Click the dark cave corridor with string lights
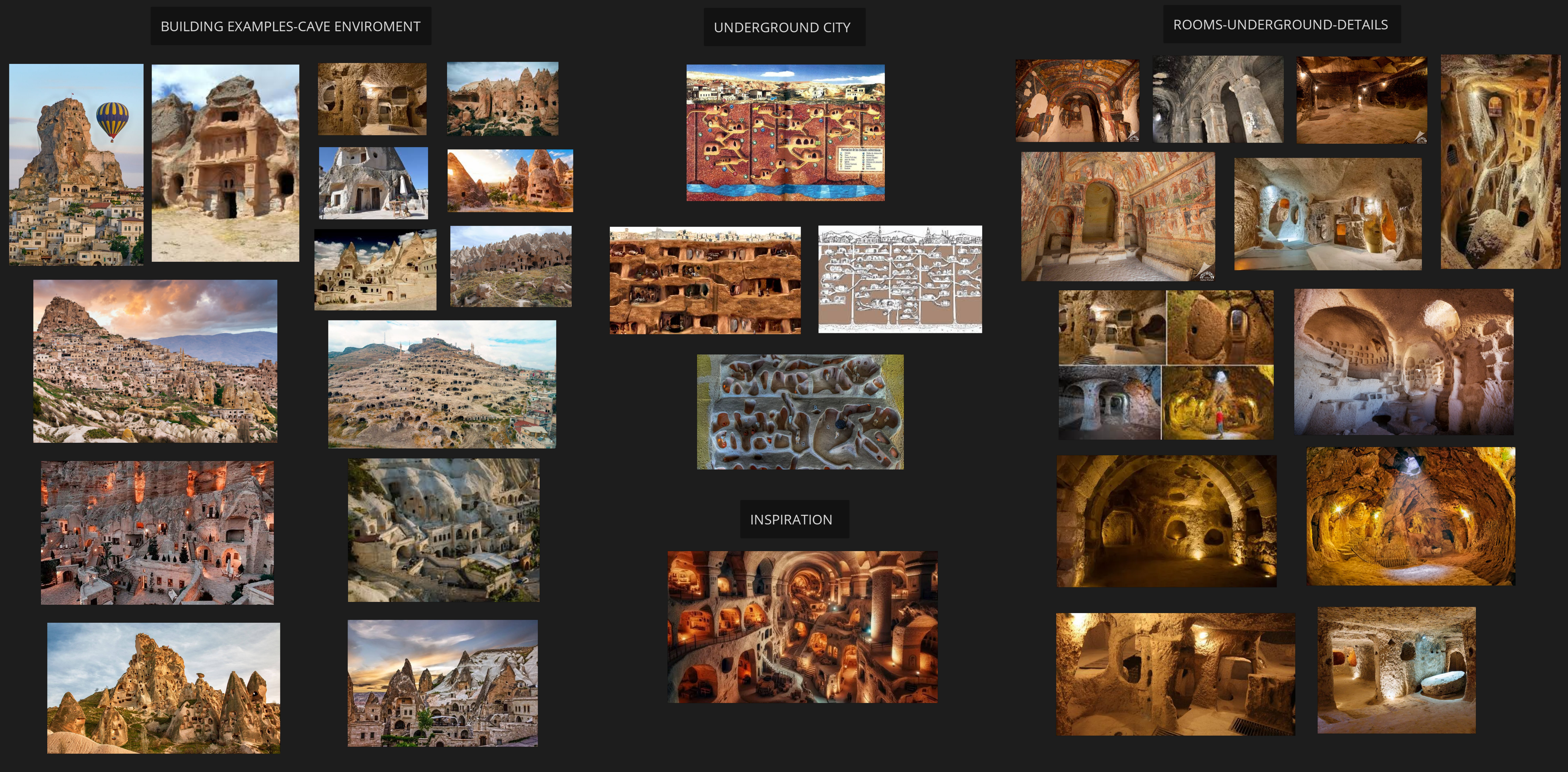The width and height of the screenshot is (1568, 772). tap(1362, 101)
